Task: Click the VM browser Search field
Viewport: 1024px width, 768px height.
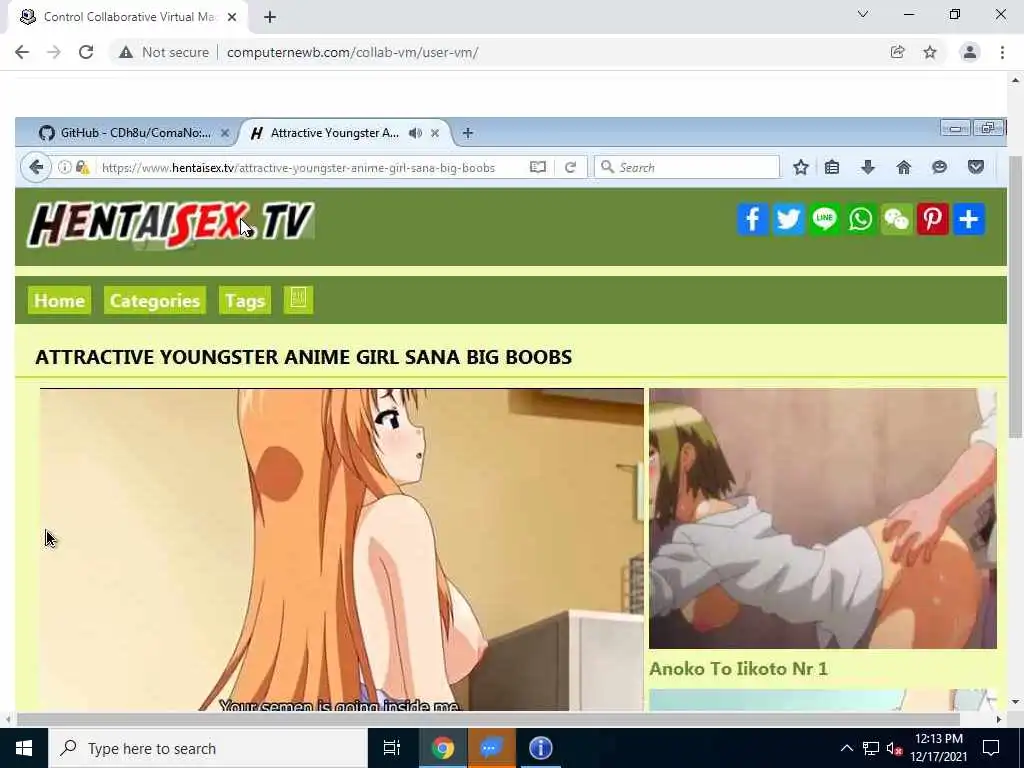Action: (x=687, y=167)
